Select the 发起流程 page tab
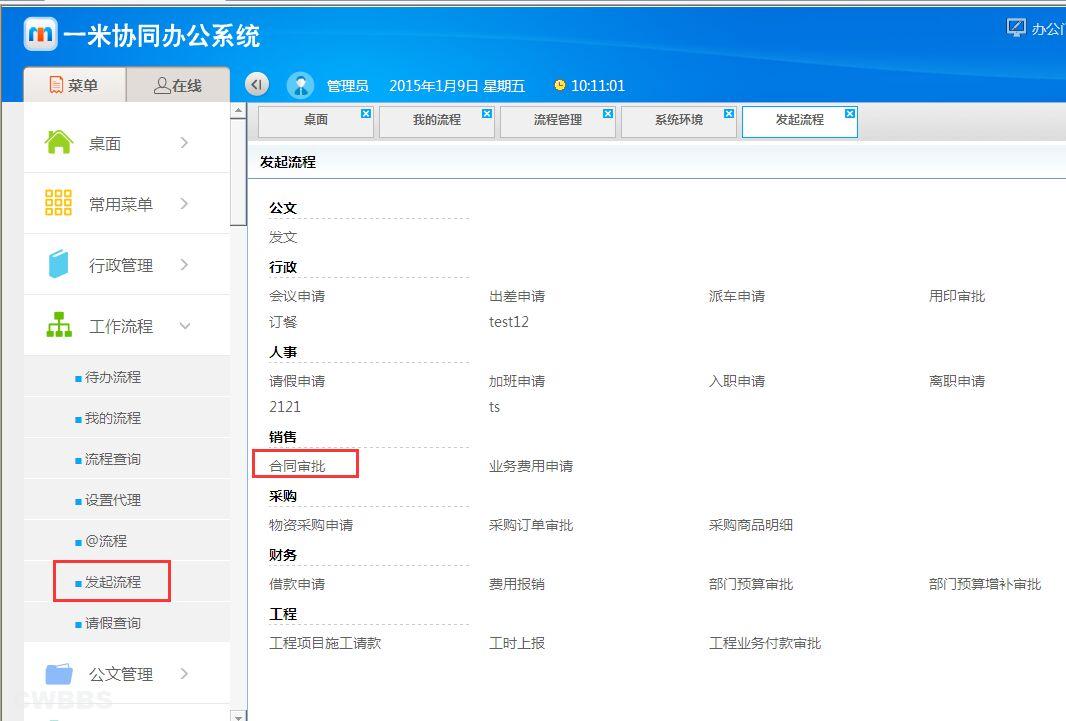 (800, 122)
